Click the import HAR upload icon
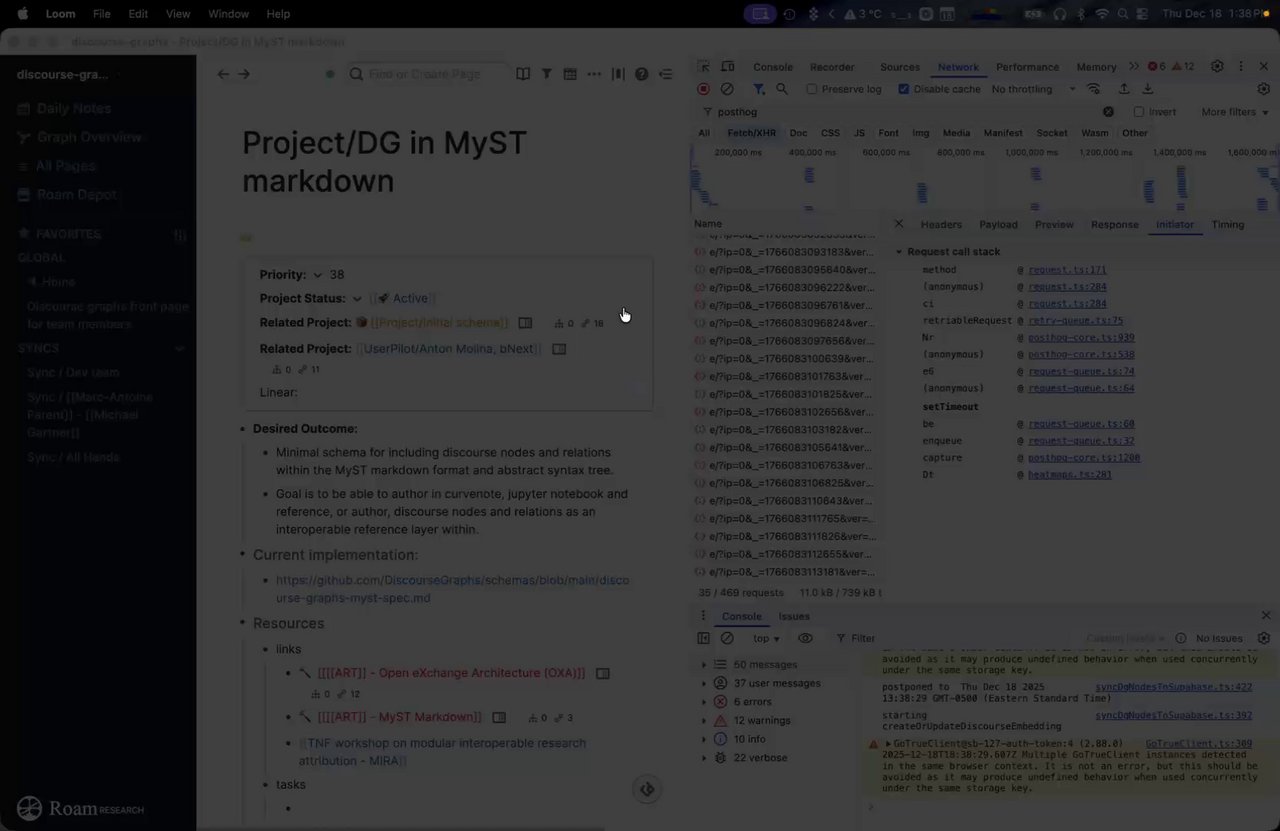This screenshot has height=831, width=1280. (1124, 89)
